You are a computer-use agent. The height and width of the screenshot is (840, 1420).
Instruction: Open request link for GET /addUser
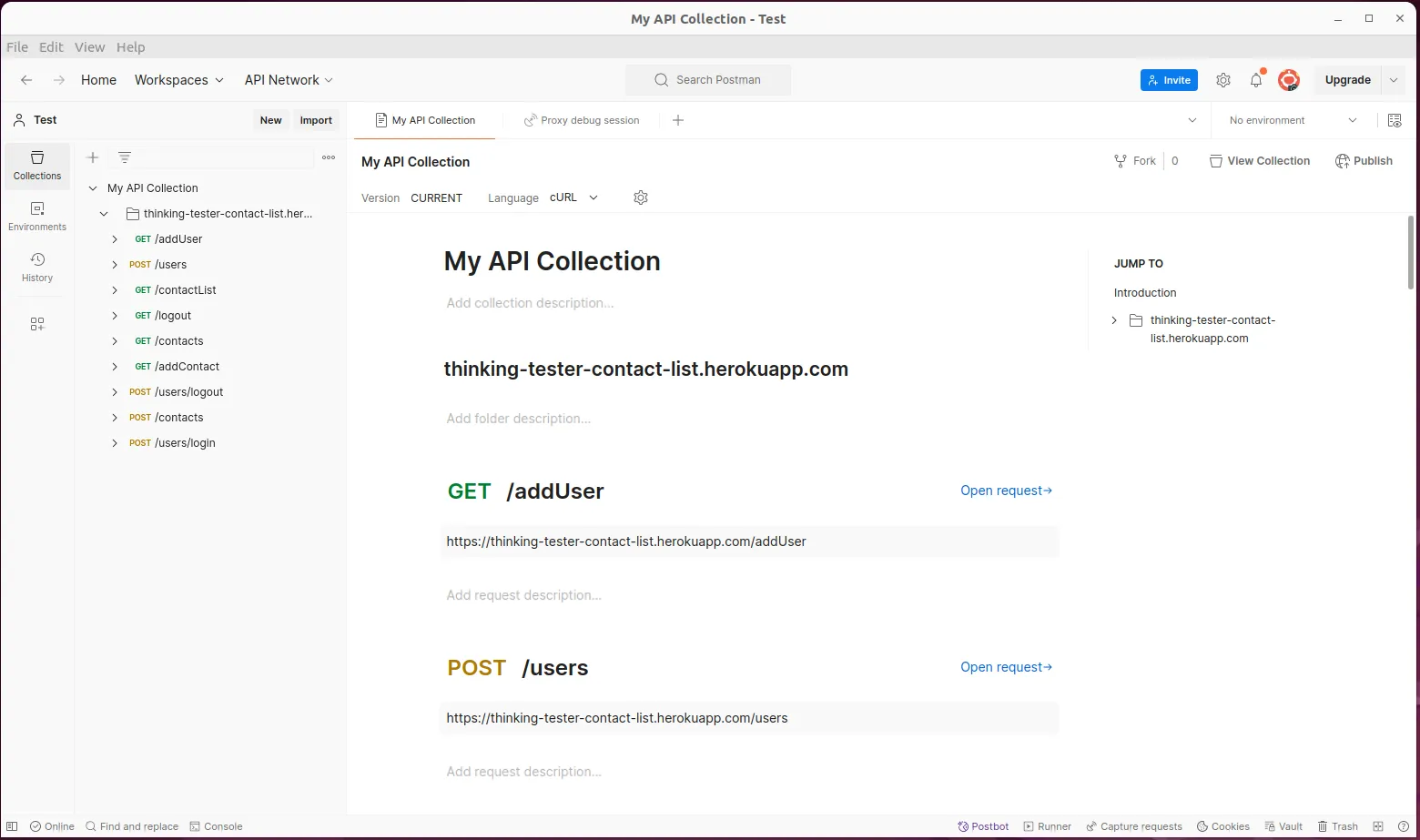pos(1006,491)
